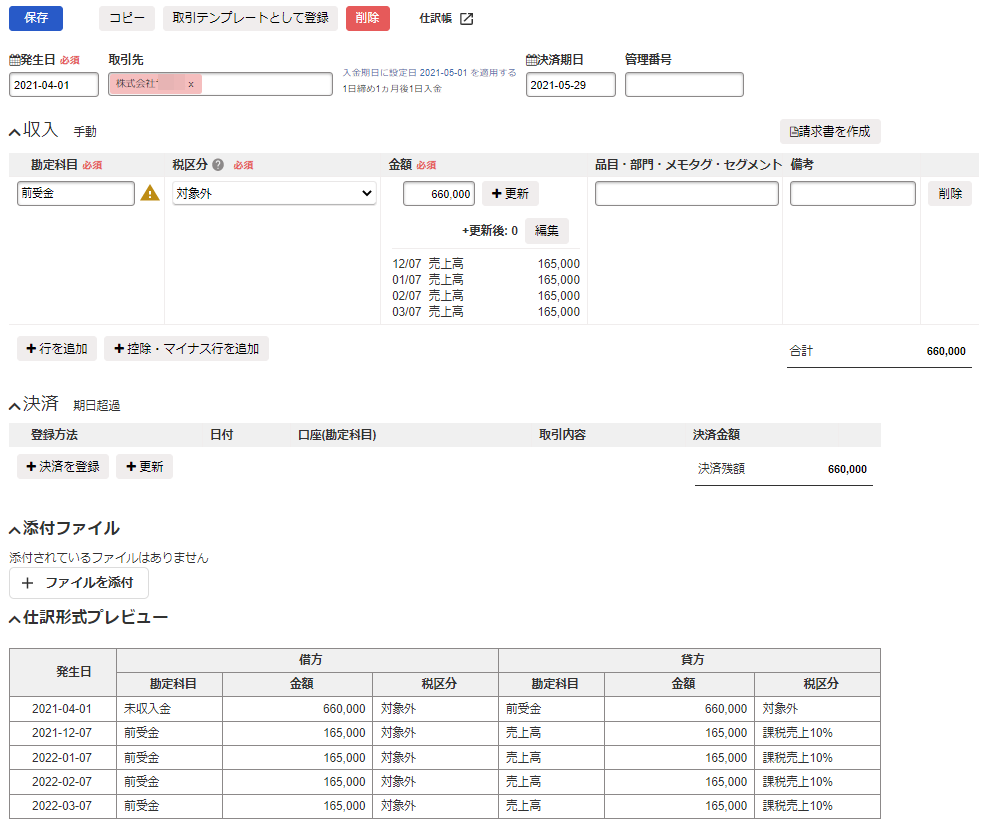The image size is (990, 829).
Task: Click the blue 保存 button
Action: (x=36, y=18)
